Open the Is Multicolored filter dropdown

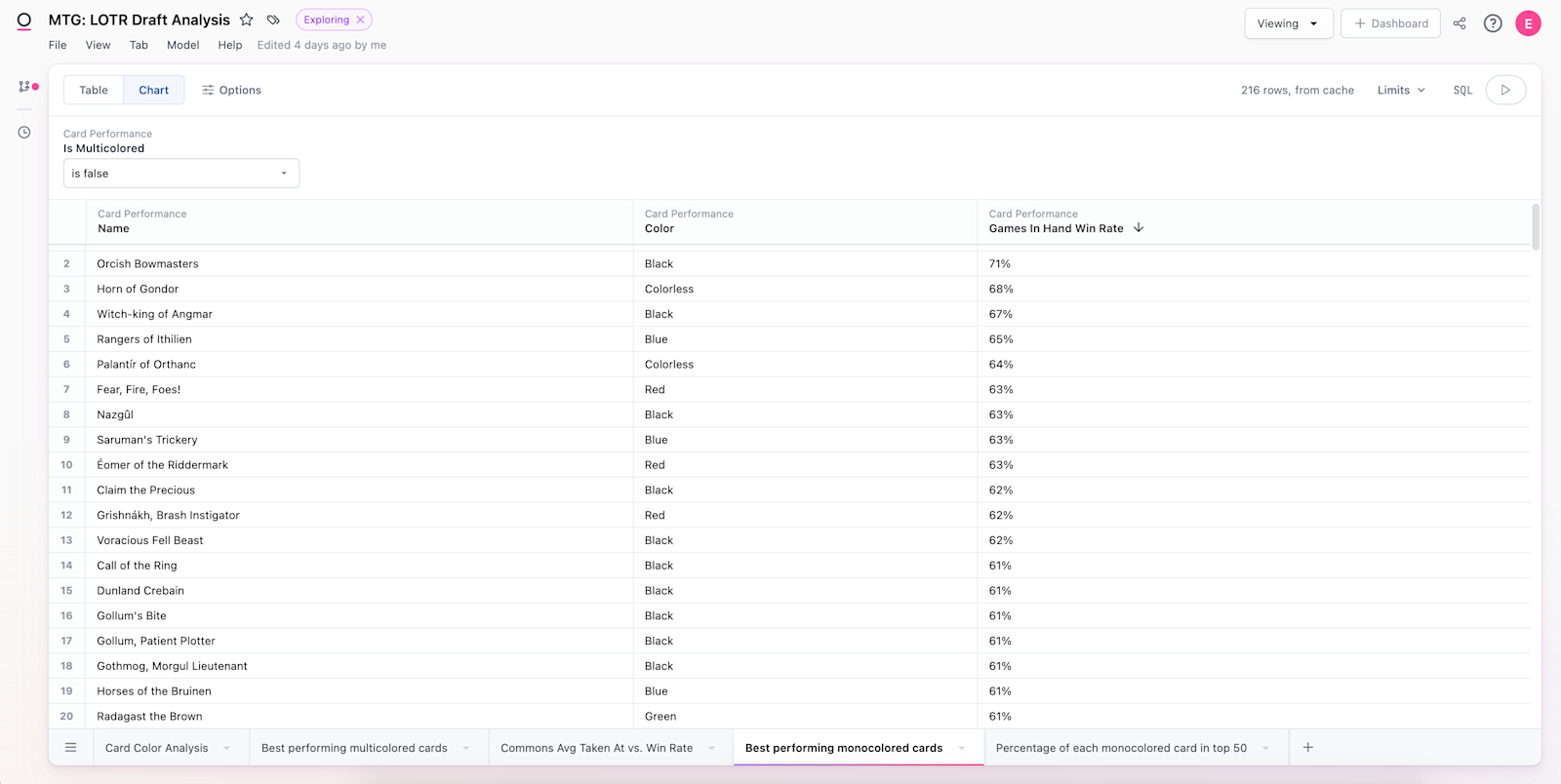[180, 174]
